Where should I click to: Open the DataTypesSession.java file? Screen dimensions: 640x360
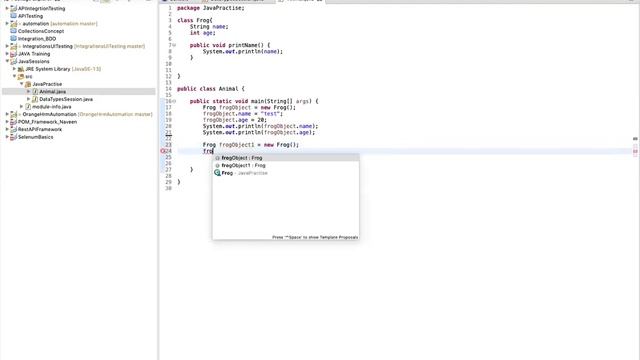(x=66, y=99)
